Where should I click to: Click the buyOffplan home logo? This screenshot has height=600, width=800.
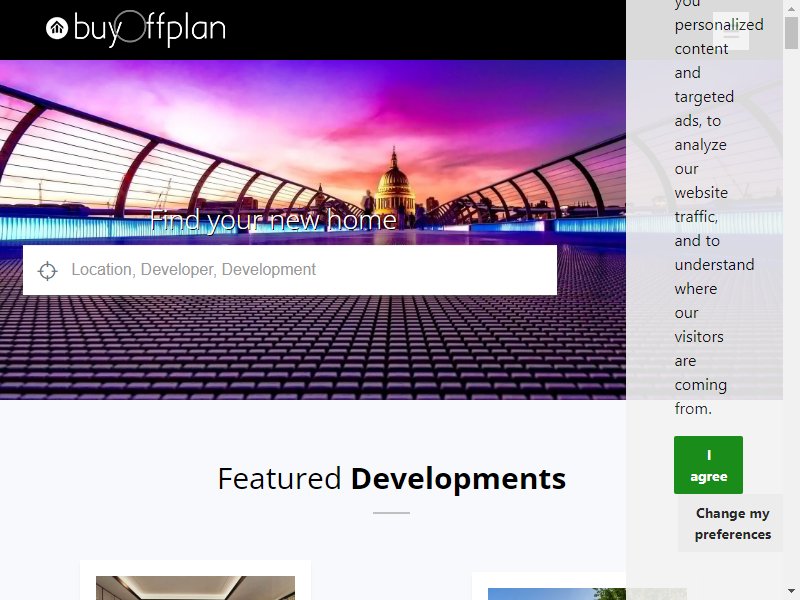136,28
